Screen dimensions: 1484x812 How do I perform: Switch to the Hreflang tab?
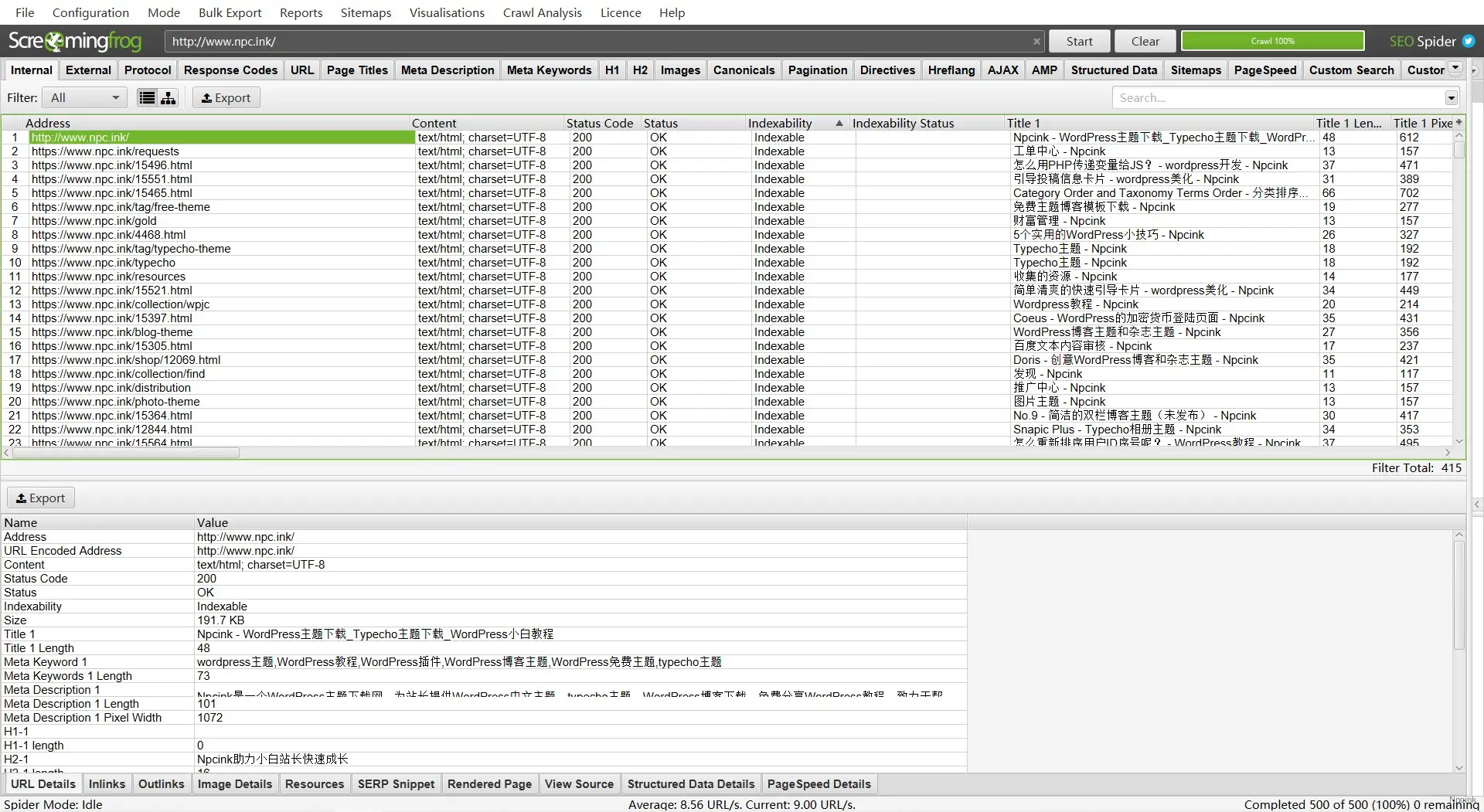[x=951, y=70]
